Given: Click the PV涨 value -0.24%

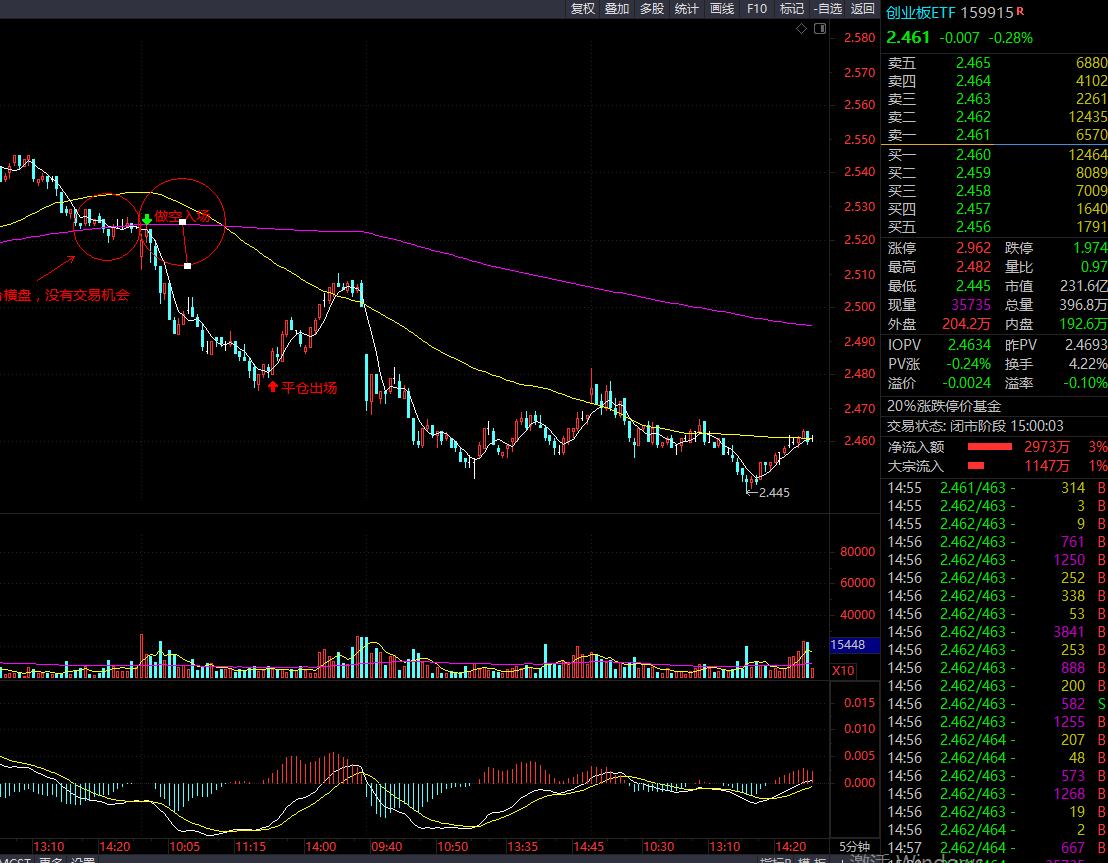Looking at the screenshot, I should pos(968,364).
